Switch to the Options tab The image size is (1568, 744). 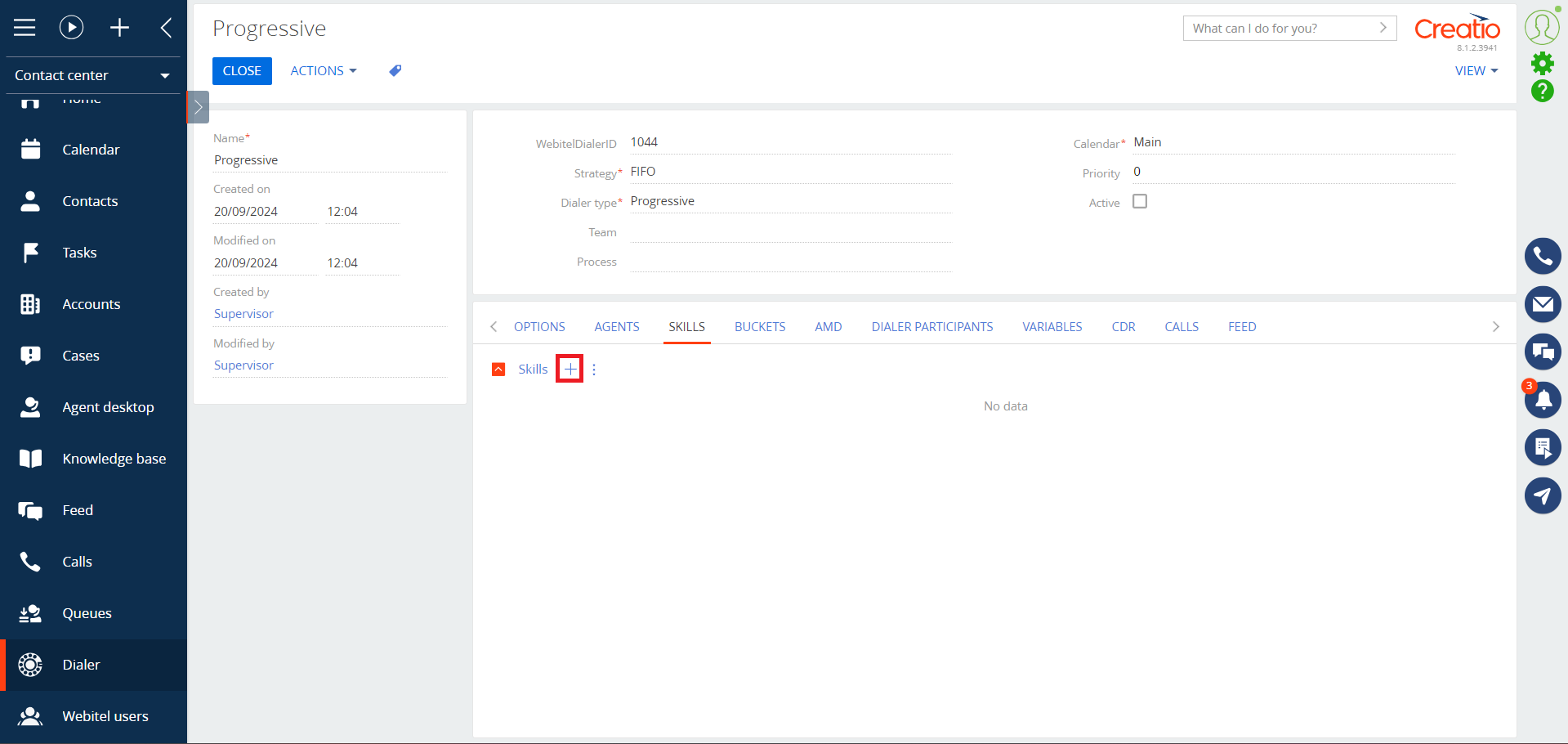pos(539,327)
